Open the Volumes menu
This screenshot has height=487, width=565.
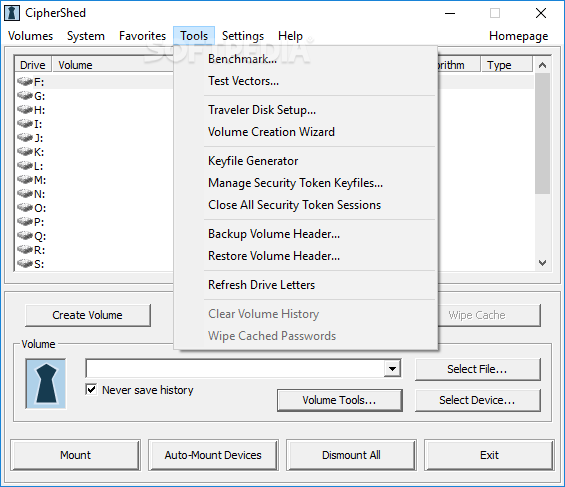tap(30, 36)
